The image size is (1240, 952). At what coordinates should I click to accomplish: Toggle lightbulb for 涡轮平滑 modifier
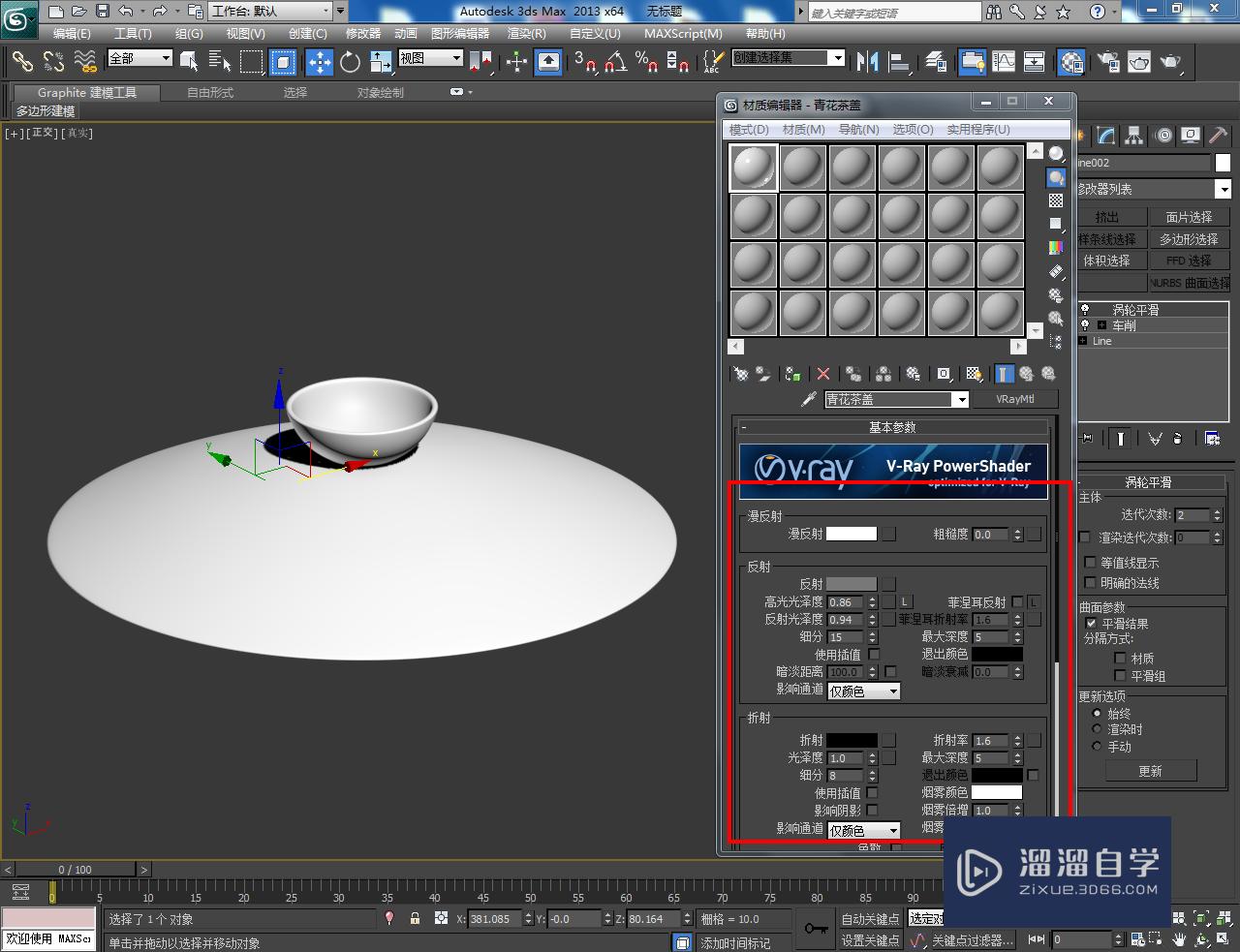tap(1085, 310)
